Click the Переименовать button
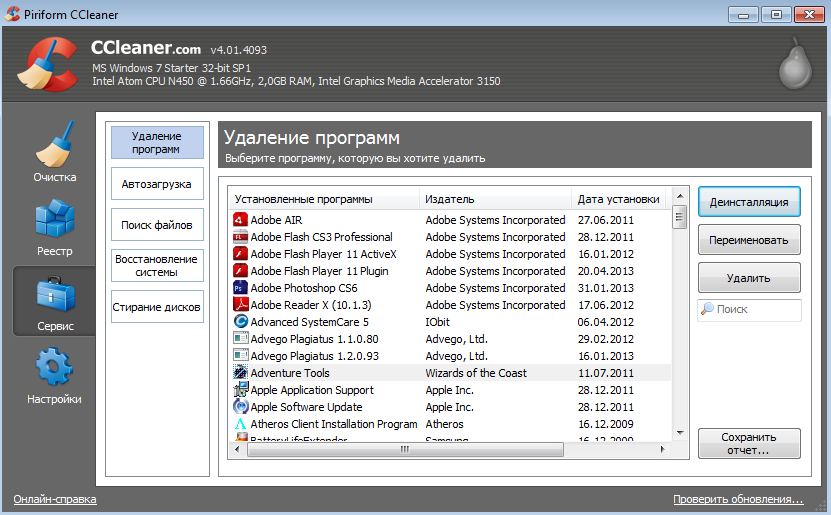The image size is (831, 515). (x=749, y=240)
